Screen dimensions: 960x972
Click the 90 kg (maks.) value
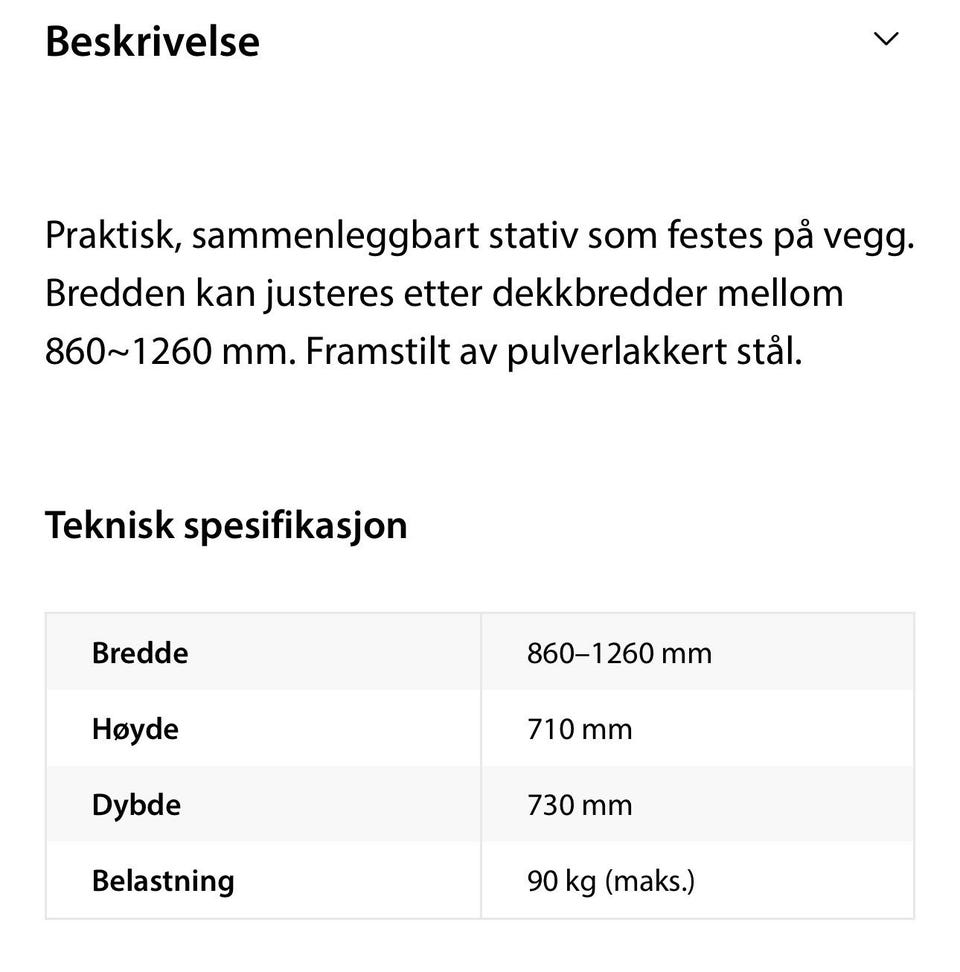(x=611, y=881)
